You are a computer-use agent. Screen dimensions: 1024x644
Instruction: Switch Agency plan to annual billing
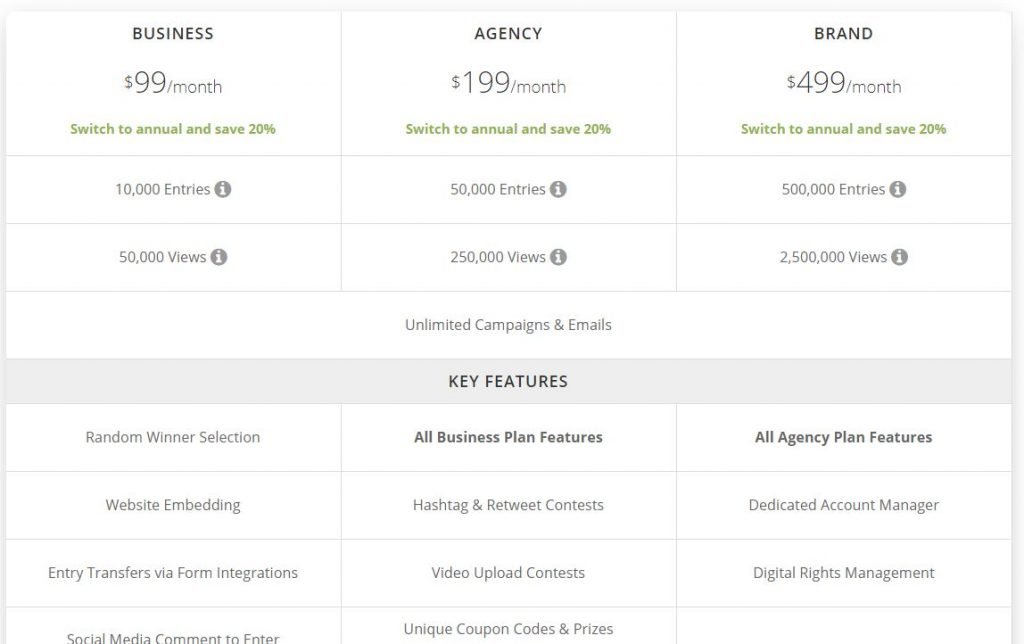(508, 129)
